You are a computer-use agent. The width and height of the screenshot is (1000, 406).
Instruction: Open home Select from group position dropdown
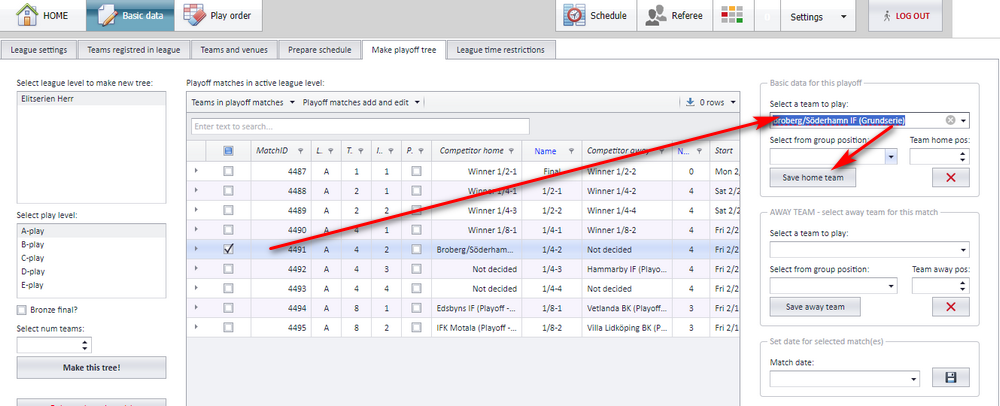(890, 156)
